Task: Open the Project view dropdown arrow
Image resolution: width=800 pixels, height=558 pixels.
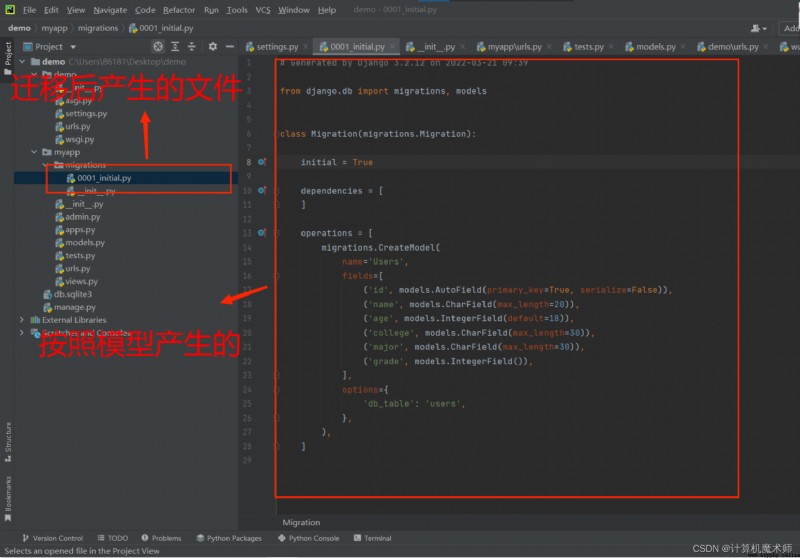Action: 73,47
